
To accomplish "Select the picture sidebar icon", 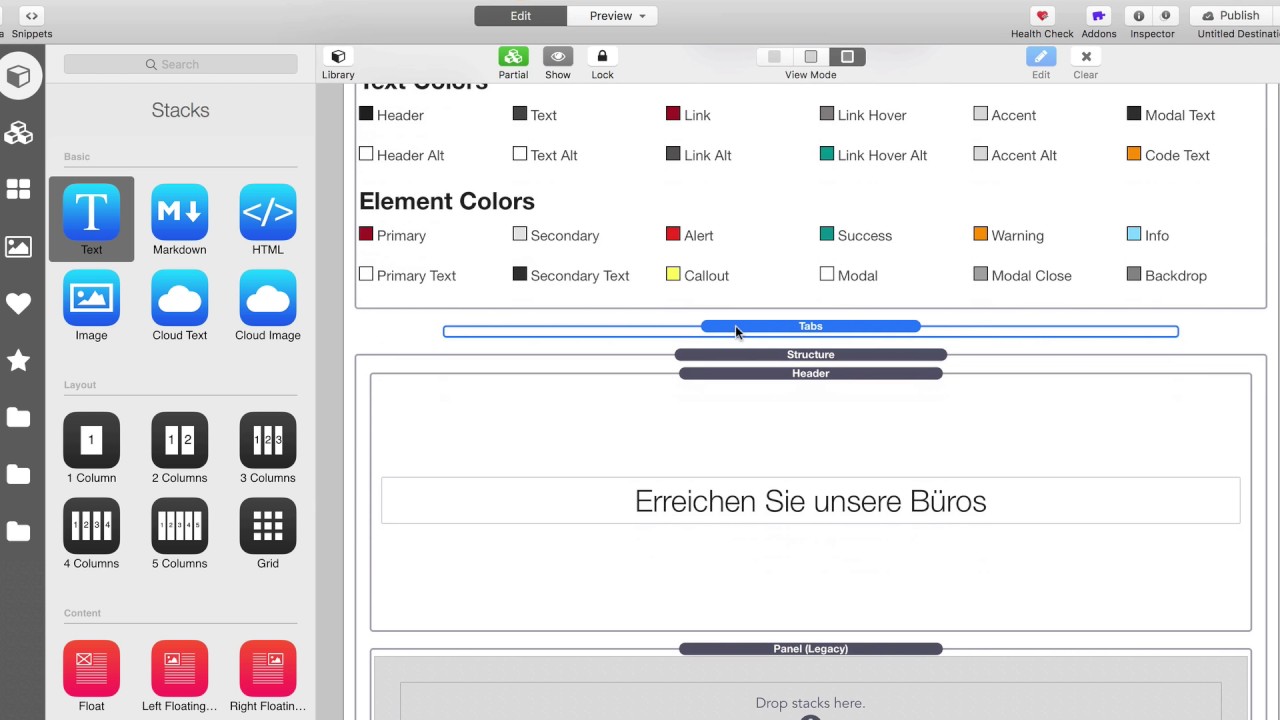I will [18, 246].
